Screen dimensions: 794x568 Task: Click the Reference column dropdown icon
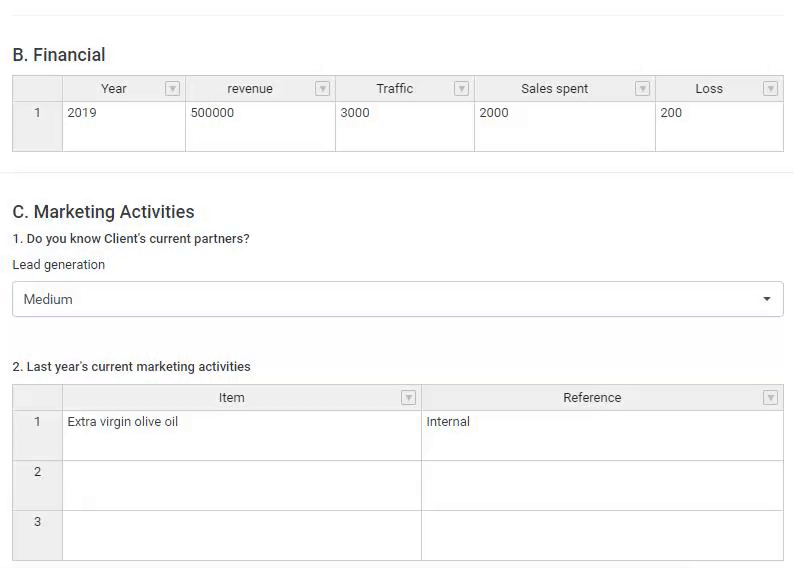tap(770, 398)
